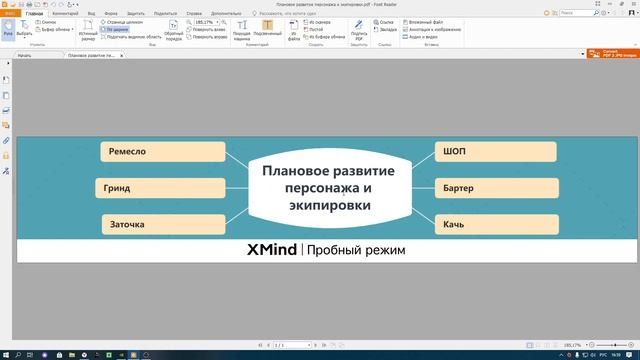
Task: Toggle Fit Width (По ширине) view
Action: click(114, 29)
